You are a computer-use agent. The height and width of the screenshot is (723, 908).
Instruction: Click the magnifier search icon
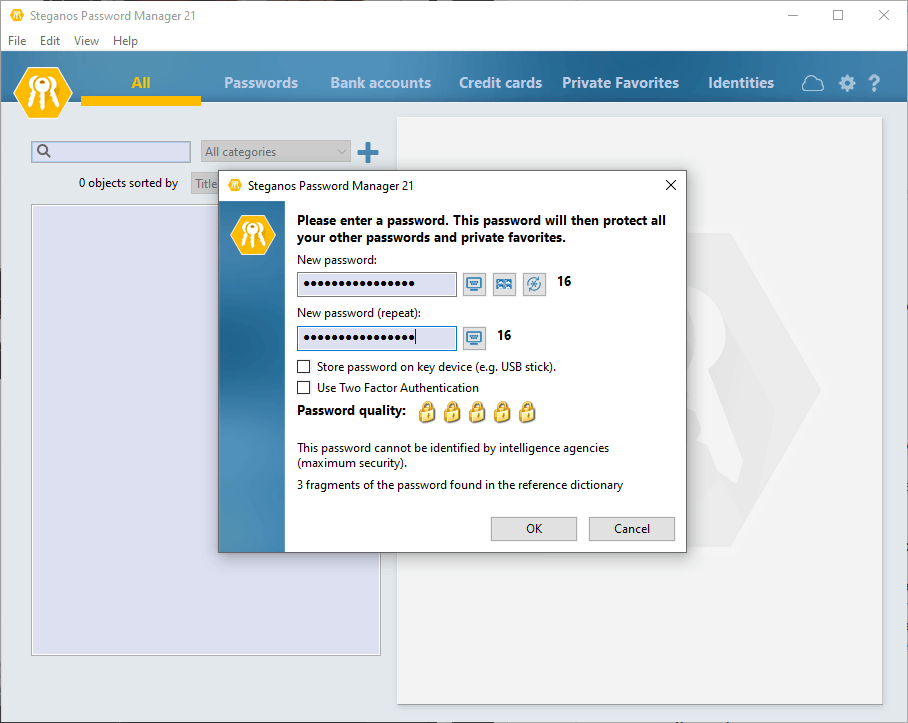pos(44,151)
